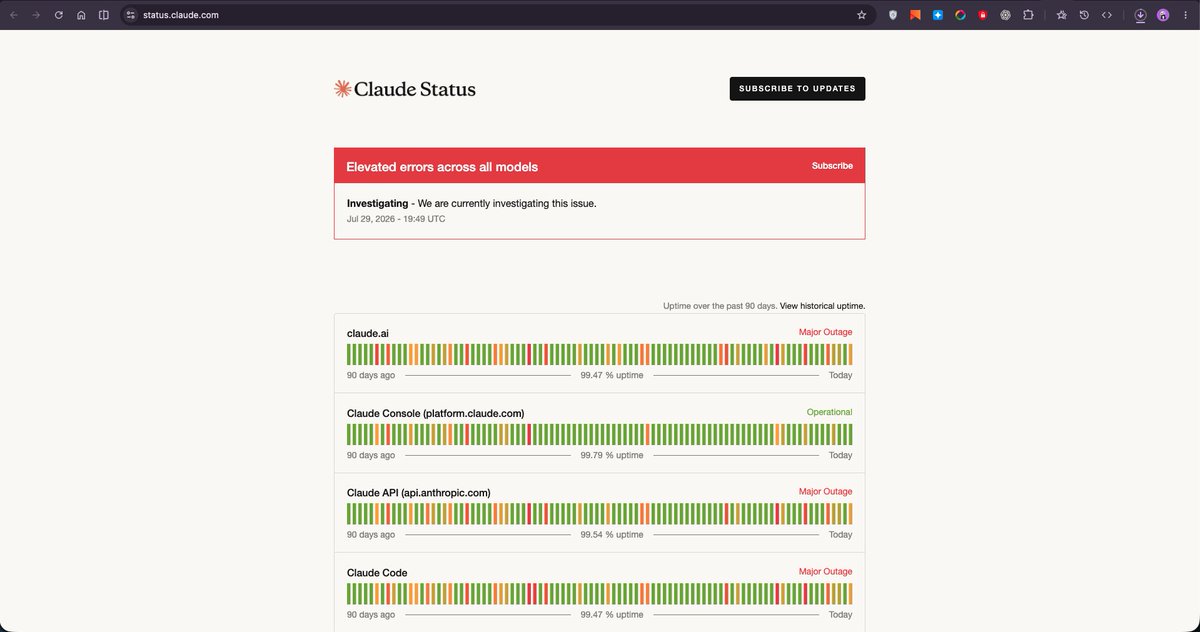This screenshot has width=1200, height=632.
Task: Click 90 days ago label under claude.ai
Action: 371,375
